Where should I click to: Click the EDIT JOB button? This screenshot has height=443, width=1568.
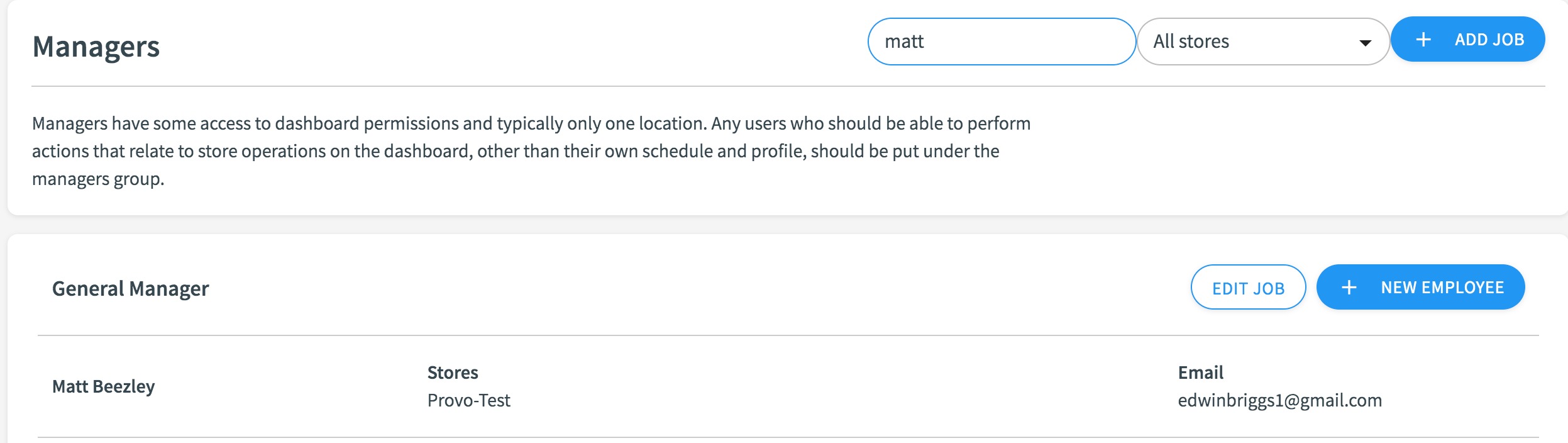(1248, 288)
